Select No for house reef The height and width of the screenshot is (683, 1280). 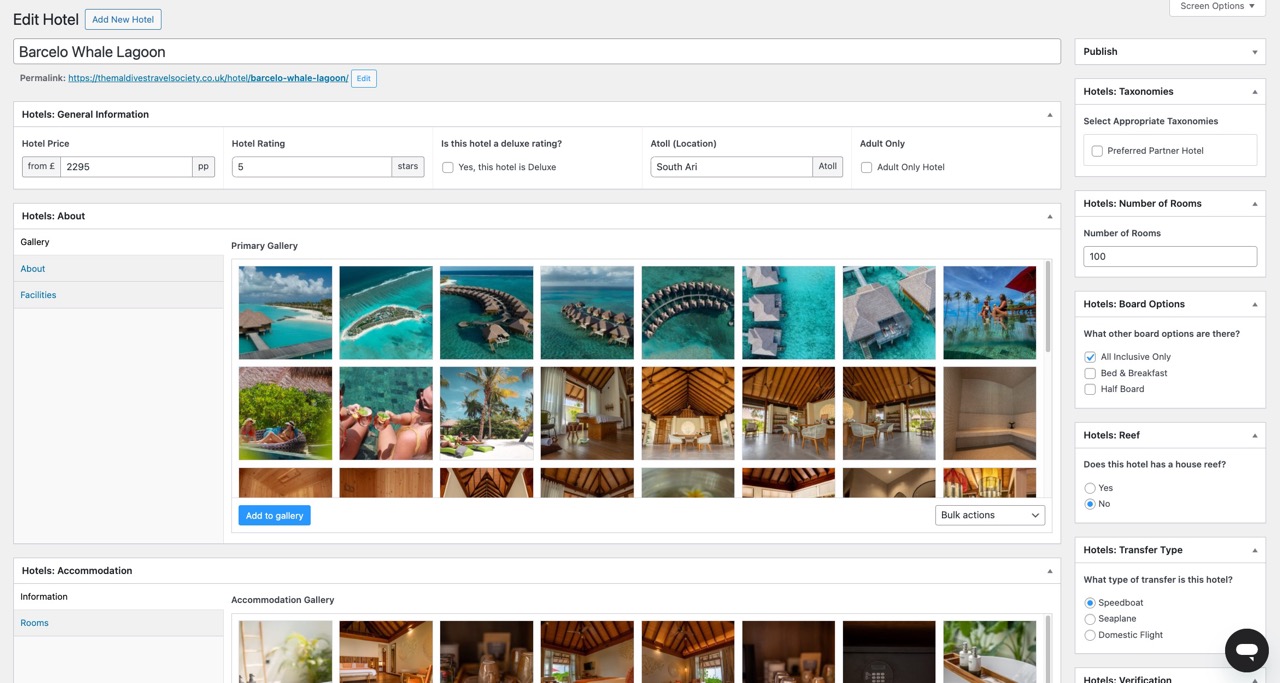1090,504
